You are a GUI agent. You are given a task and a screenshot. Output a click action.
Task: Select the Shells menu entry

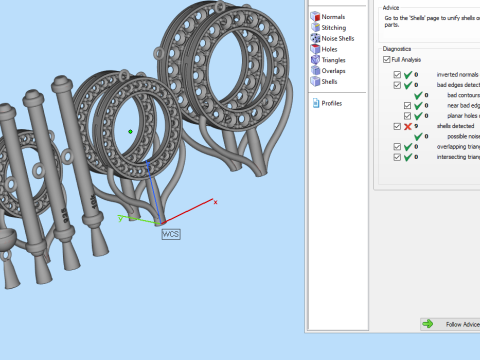pos(329,82)
